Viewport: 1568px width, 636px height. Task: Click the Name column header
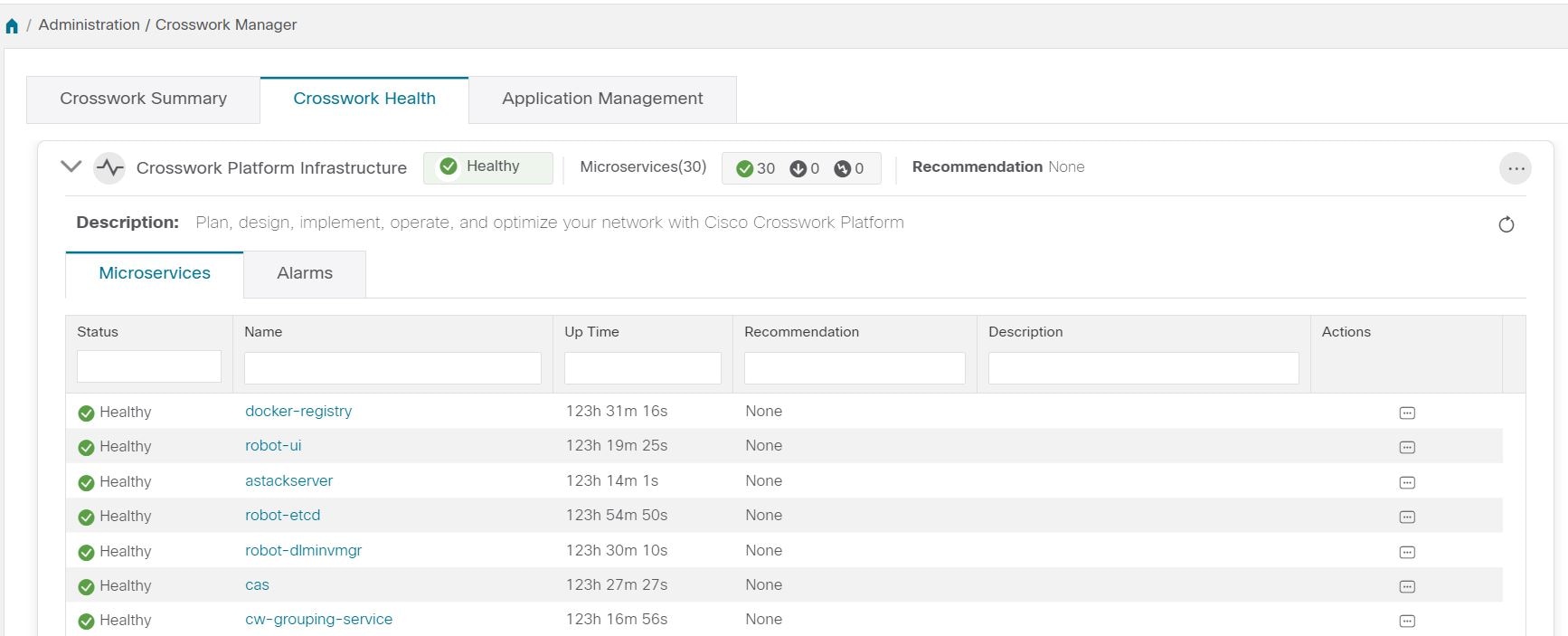click(263, 332)
